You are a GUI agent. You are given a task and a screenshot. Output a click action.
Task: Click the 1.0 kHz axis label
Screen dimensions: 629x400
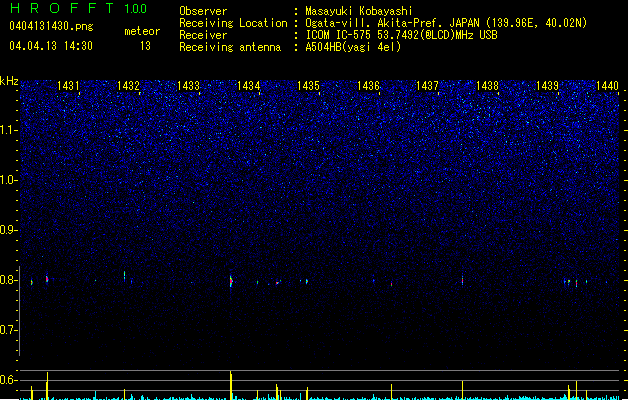coord(8,180)
